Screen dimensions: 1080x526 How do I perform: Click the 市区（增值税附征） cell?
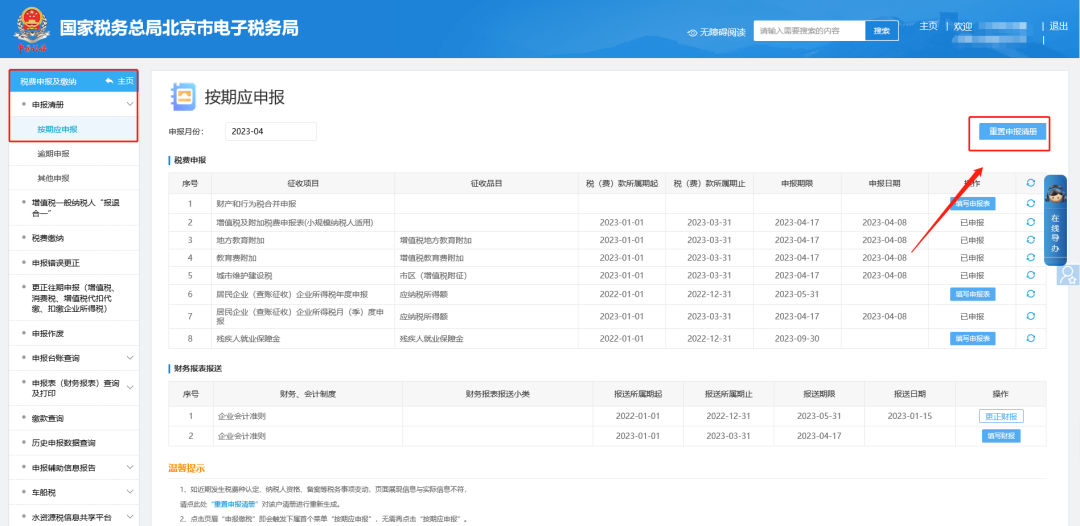pos(486,275)
